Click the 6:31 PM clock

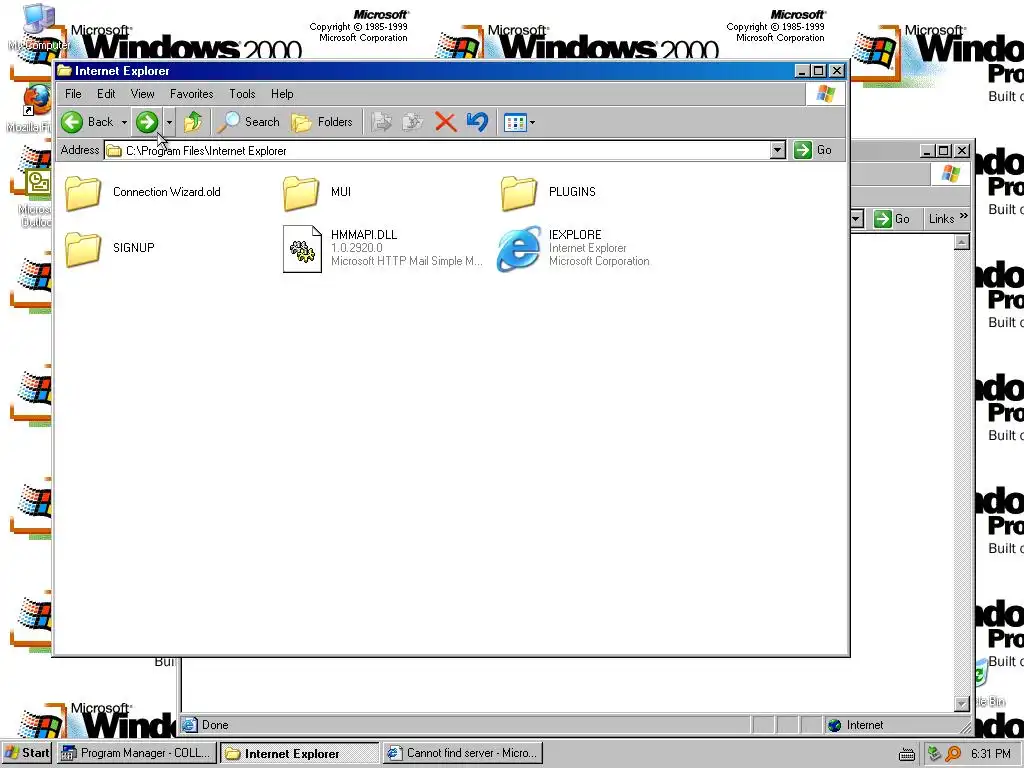pos(991,754)
